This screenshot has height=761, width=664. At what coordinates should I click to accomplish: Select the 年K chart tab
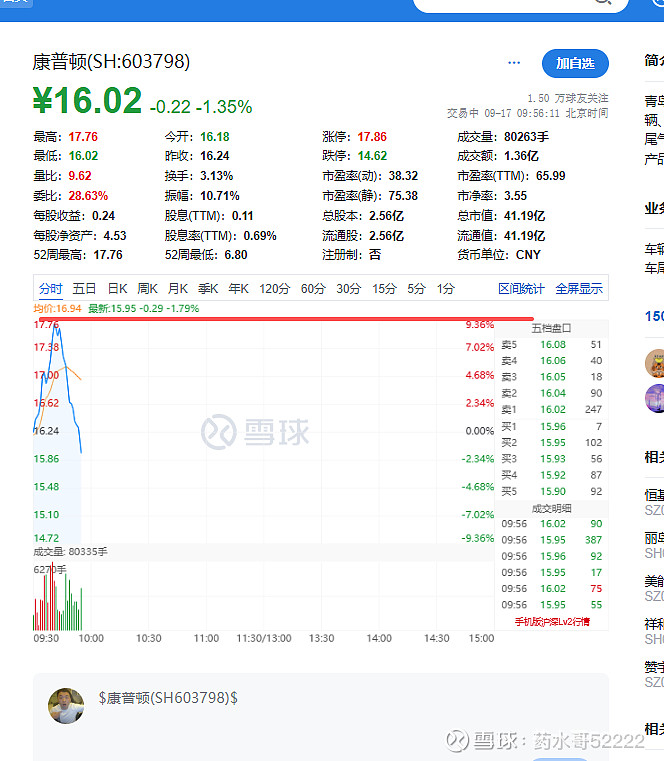pos(238,289)
